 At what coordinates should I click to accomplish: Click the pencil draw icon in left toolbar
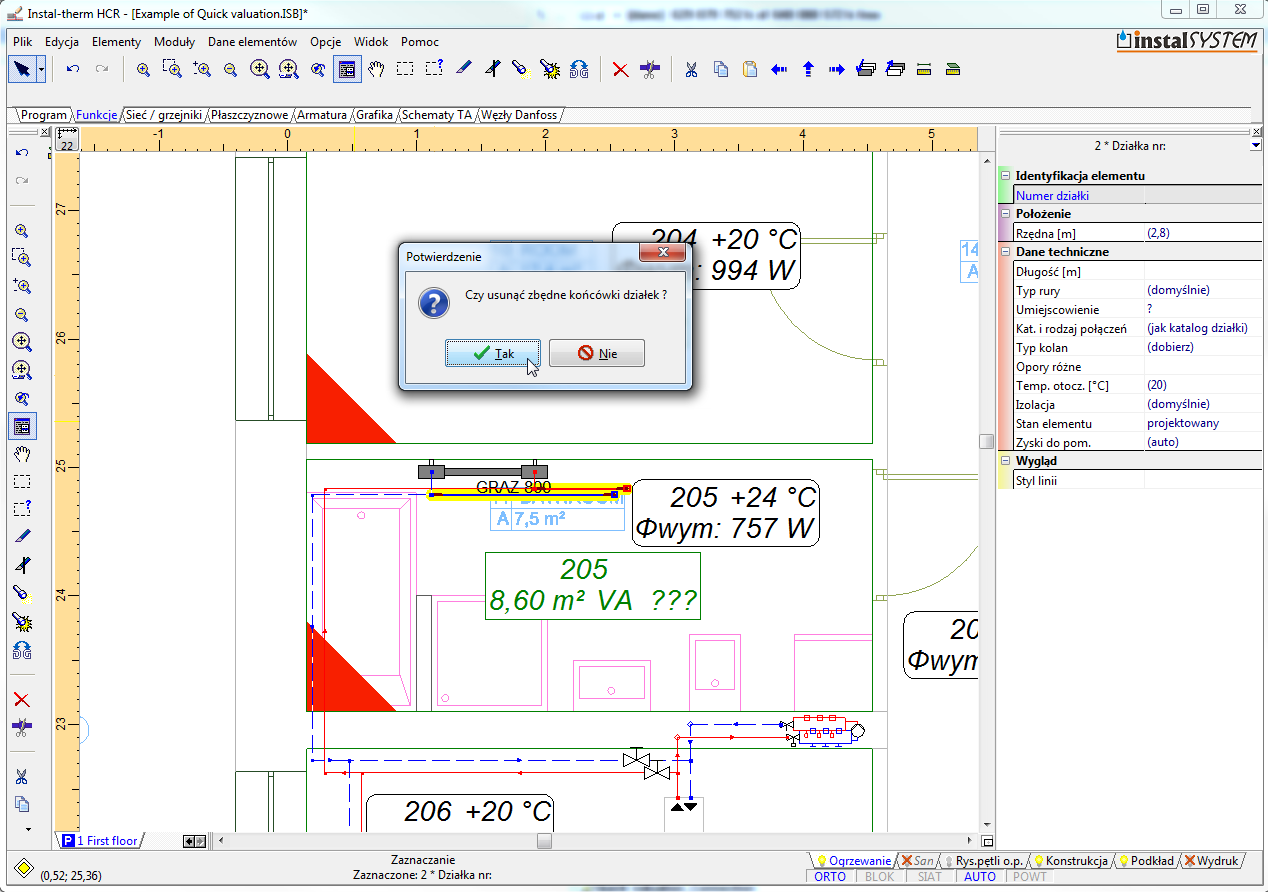[22, 537]
